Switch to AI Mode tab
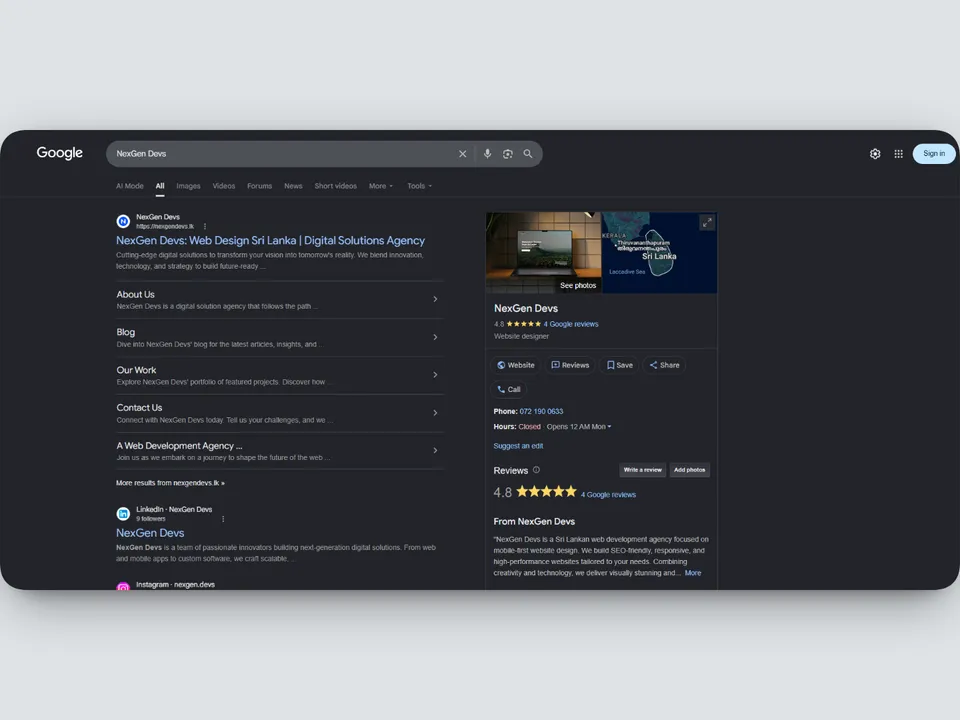The image size is (960, 720). pos(130,186)
